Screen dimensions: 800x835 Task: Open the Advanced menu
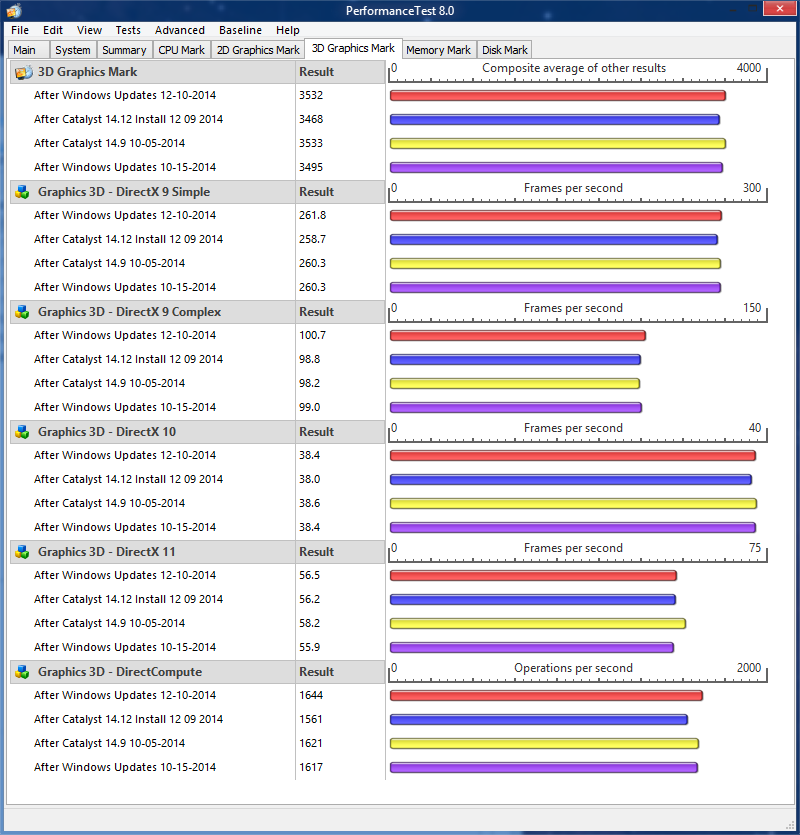[179, 30]
